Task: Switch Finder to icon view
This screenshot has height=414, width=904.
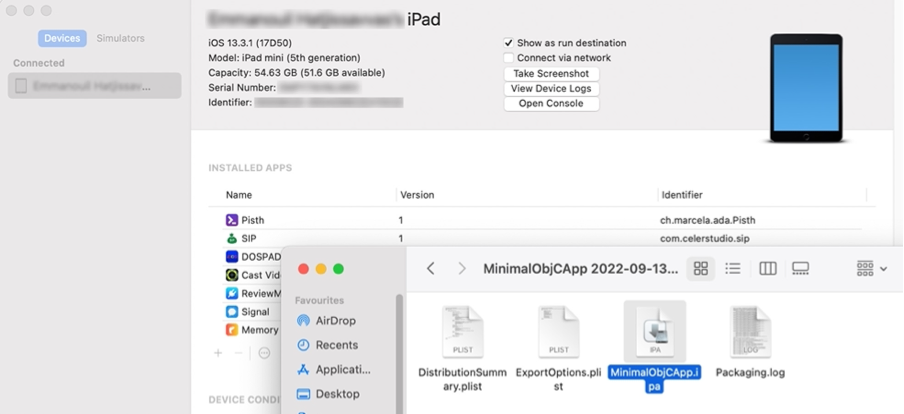Action: tap(700, 269)
